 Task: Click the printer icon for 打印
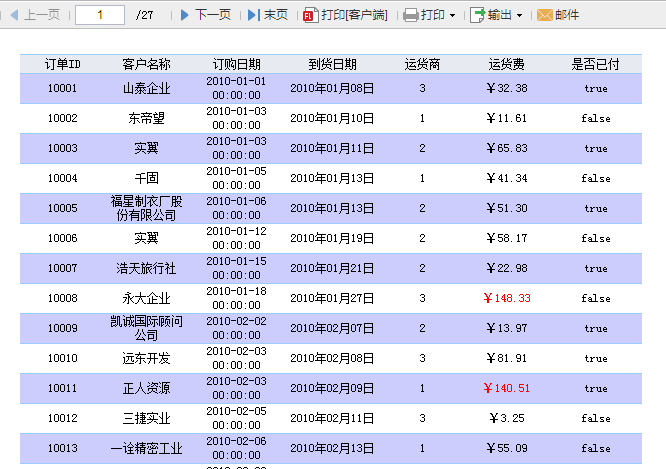[x=410, y=15]
